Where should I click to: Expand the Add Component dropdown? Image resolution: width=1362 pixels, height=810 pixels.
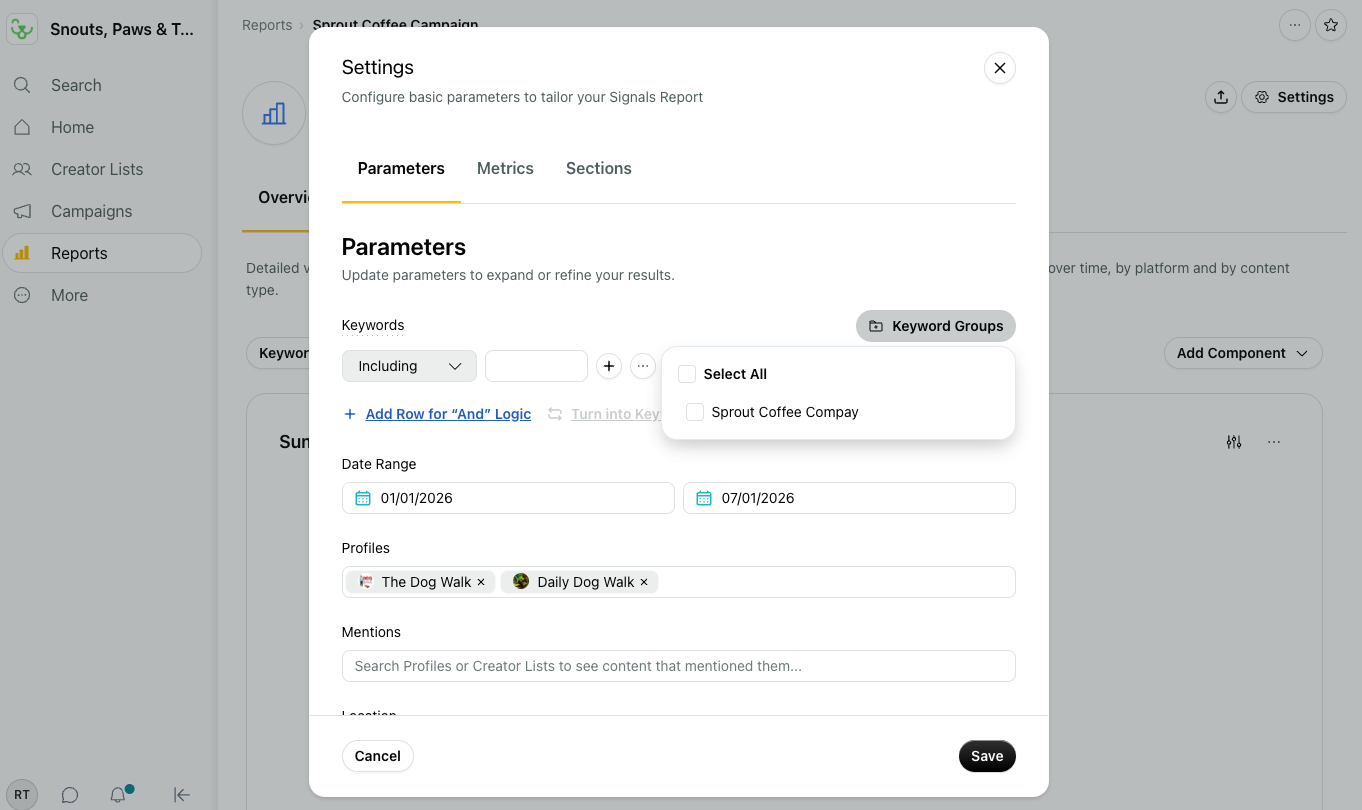(1243, 353)
